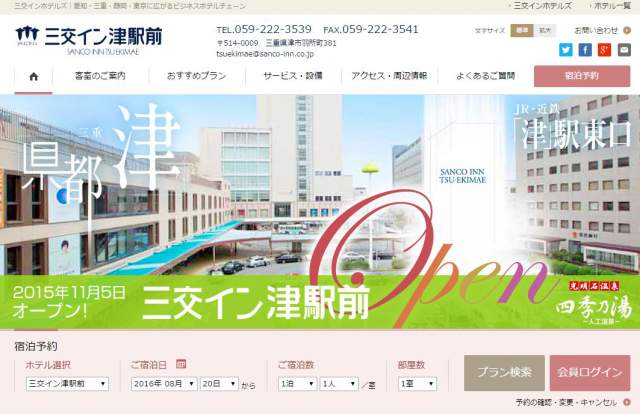Click the 会員ログイン button

click(590, 373)
